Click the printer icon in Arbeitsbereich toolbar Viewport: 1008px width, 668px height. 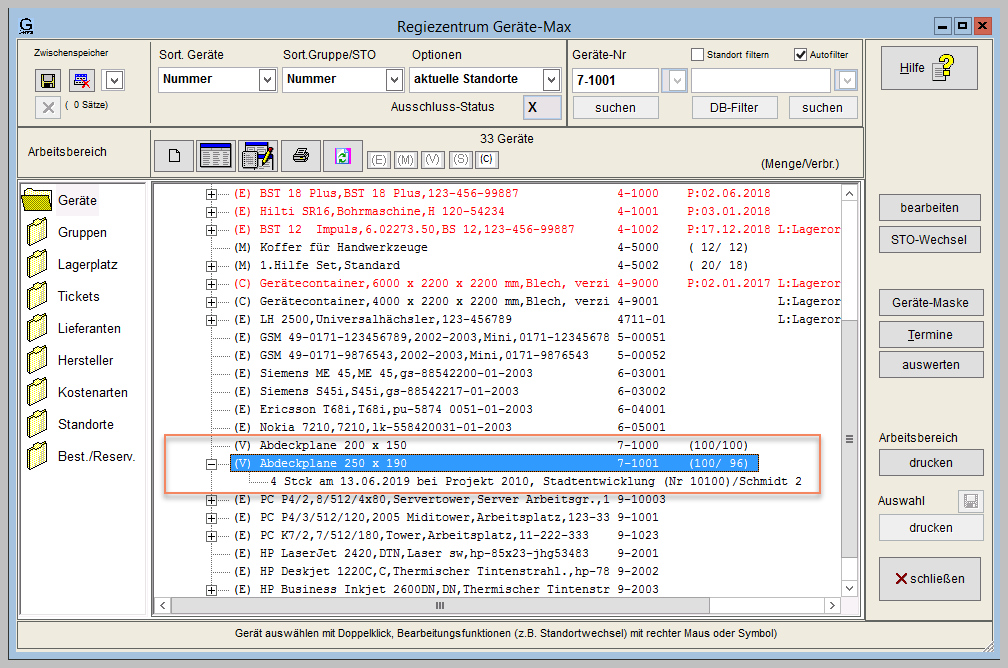tap(300, 155)
